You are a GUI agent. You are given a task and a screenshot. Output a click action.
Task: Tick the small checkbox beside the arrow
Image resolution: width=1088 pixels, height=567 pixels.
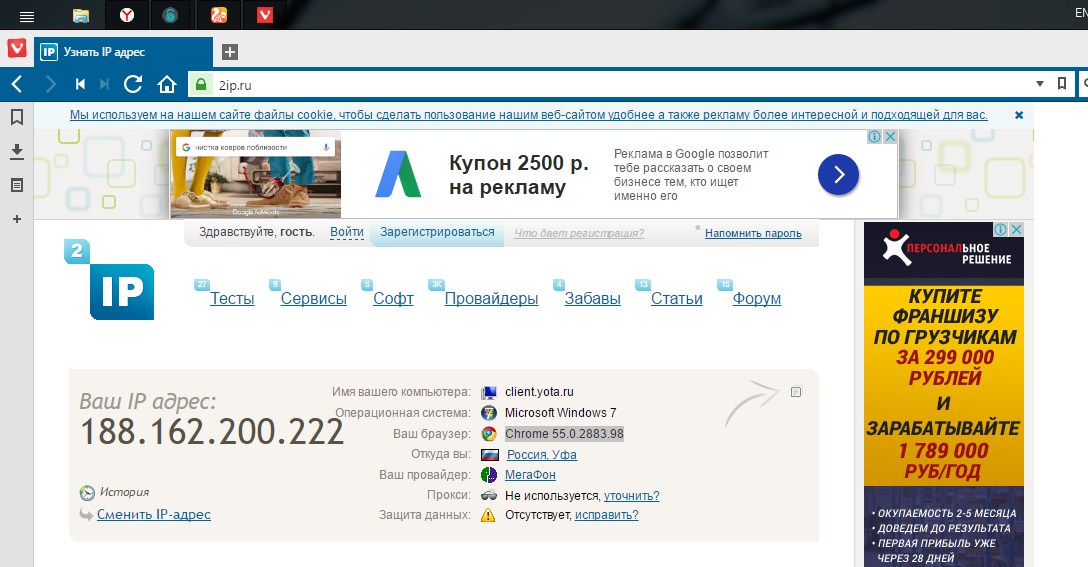pyautogui.click(x=796, y=392)
